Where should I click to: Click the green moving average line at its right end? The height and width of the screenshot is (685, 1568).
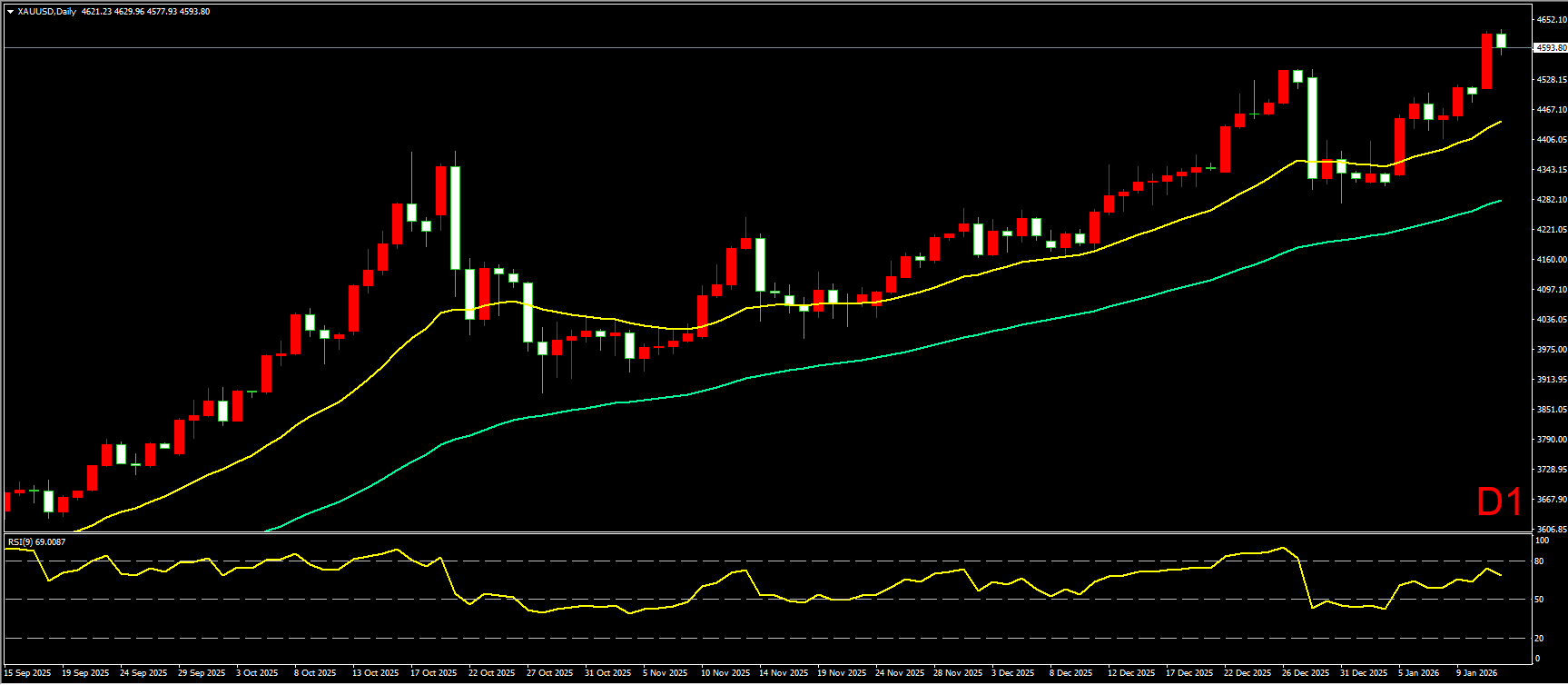[1498, 201]
